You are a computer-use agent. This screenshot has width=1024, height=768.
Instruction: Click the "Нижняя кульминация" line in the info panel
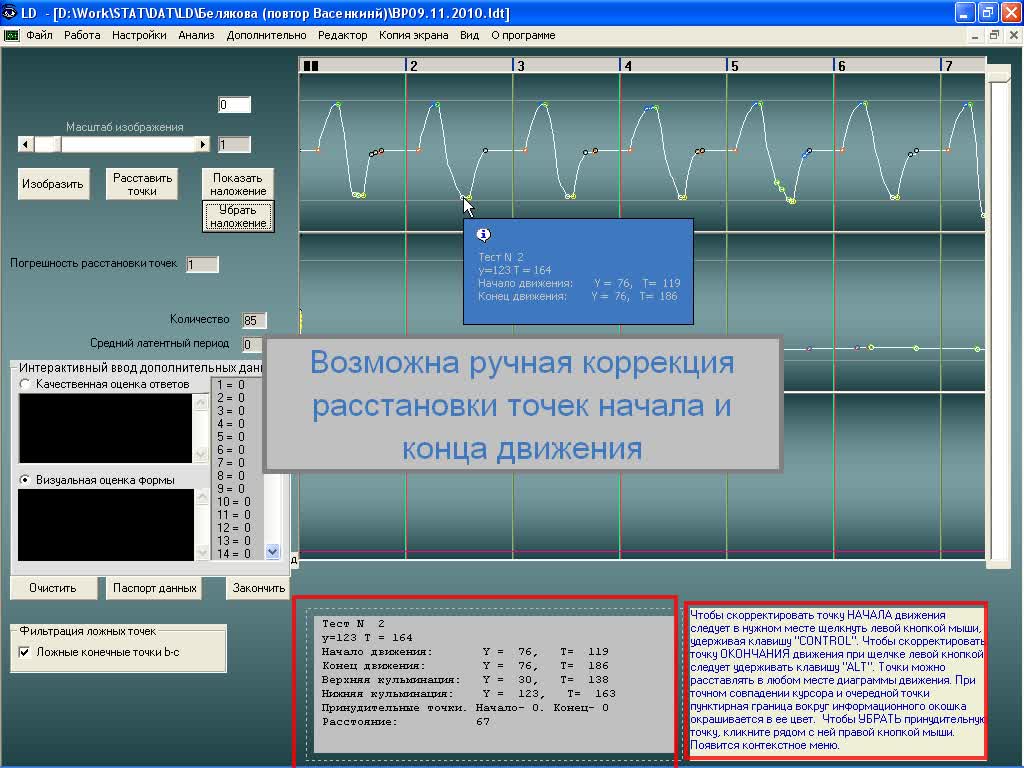[x=468, y=694]
